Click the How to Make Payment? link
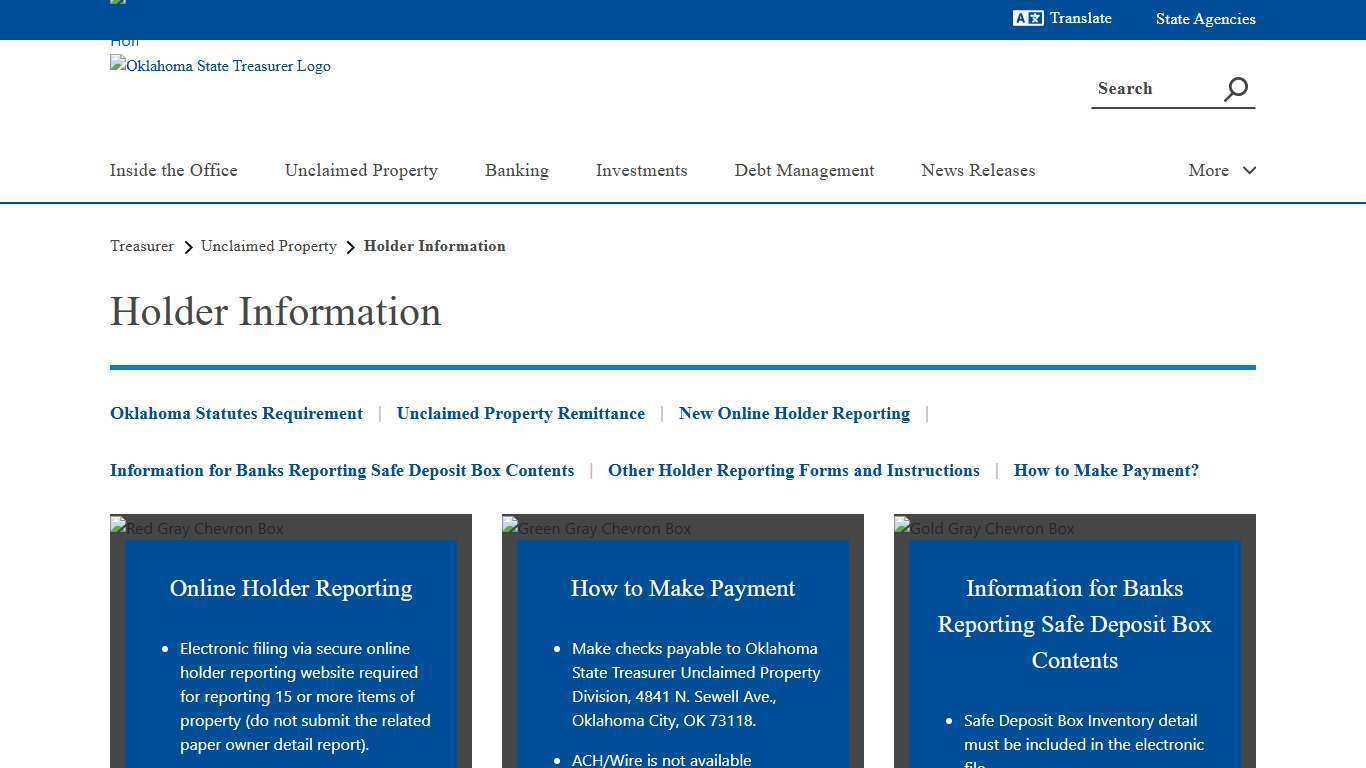Viewport: 1366px width, 768px height. coord(1106,470)
